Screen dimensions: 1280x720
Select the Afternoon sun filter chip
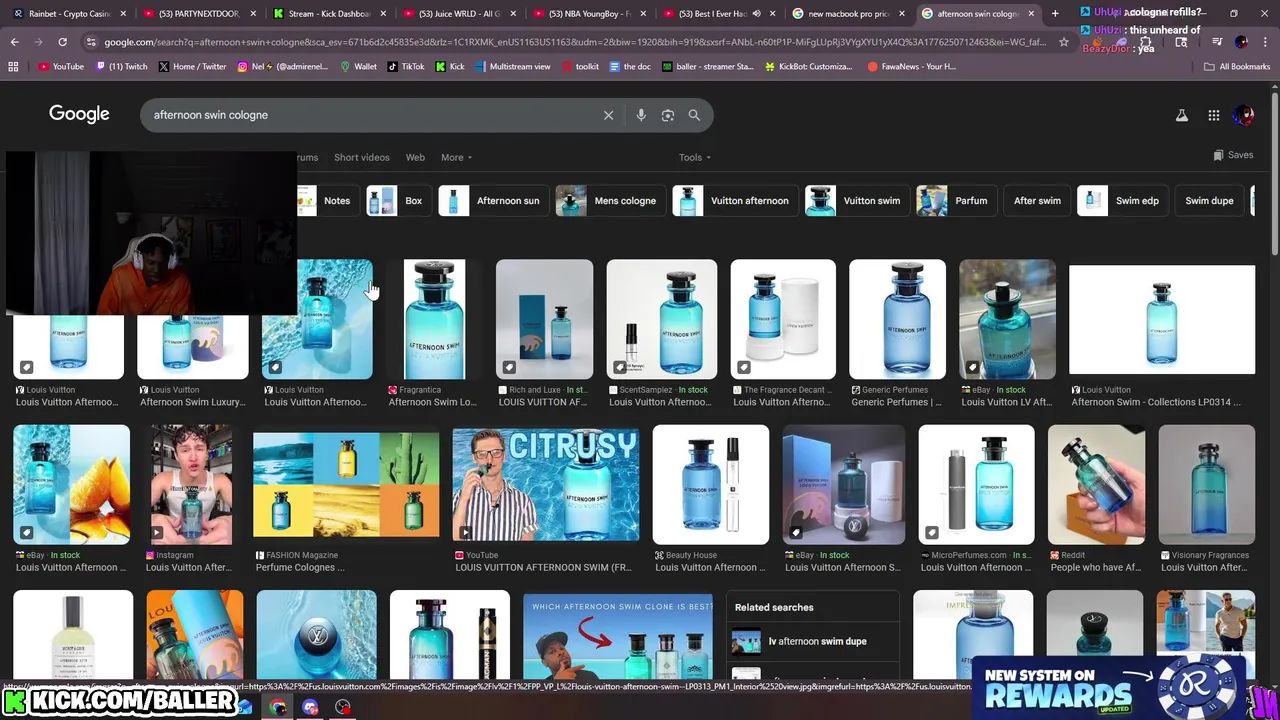(493, 201)
